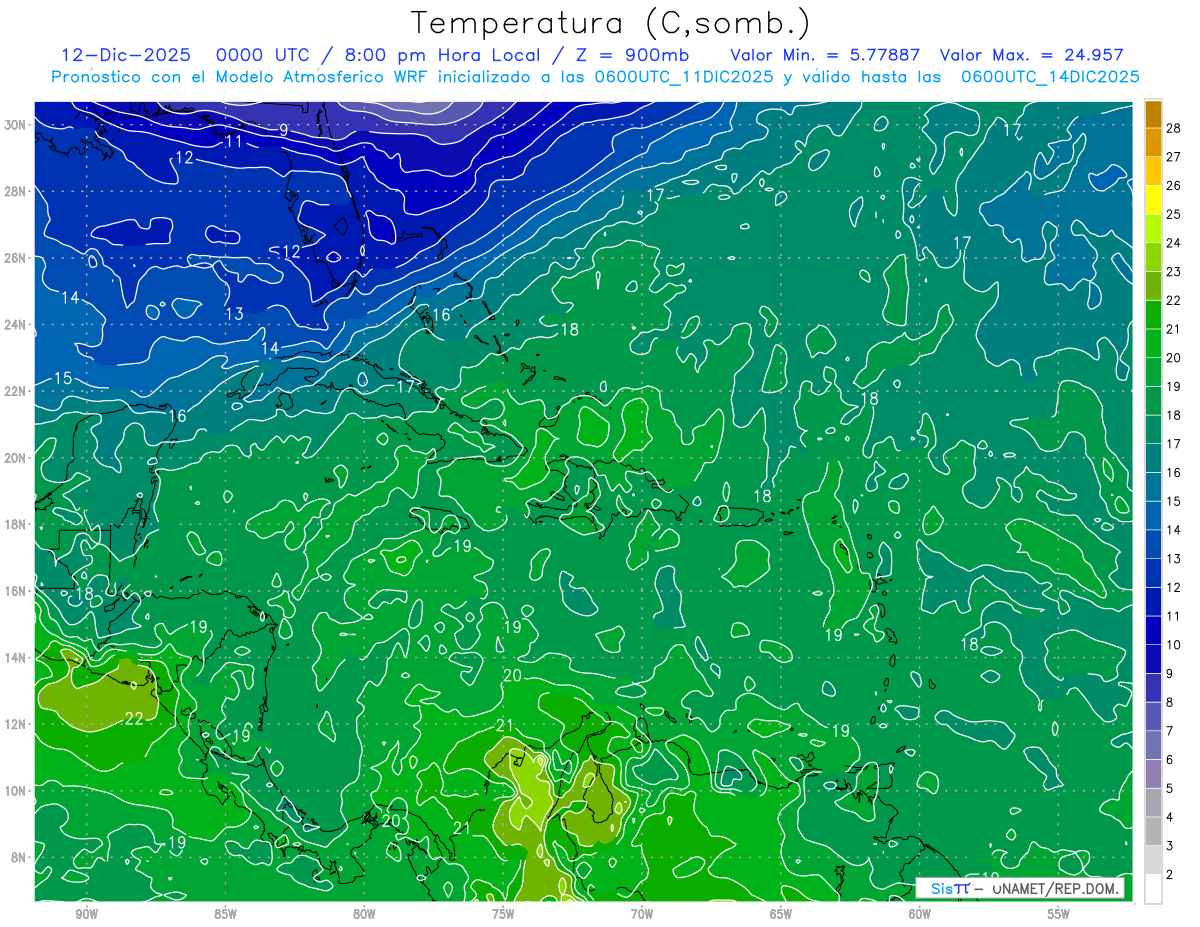Image resolution: width=1200 pixels, height=927 pixels.
Task: Click the '22N' latitude axis label
Action: (15, 391)
